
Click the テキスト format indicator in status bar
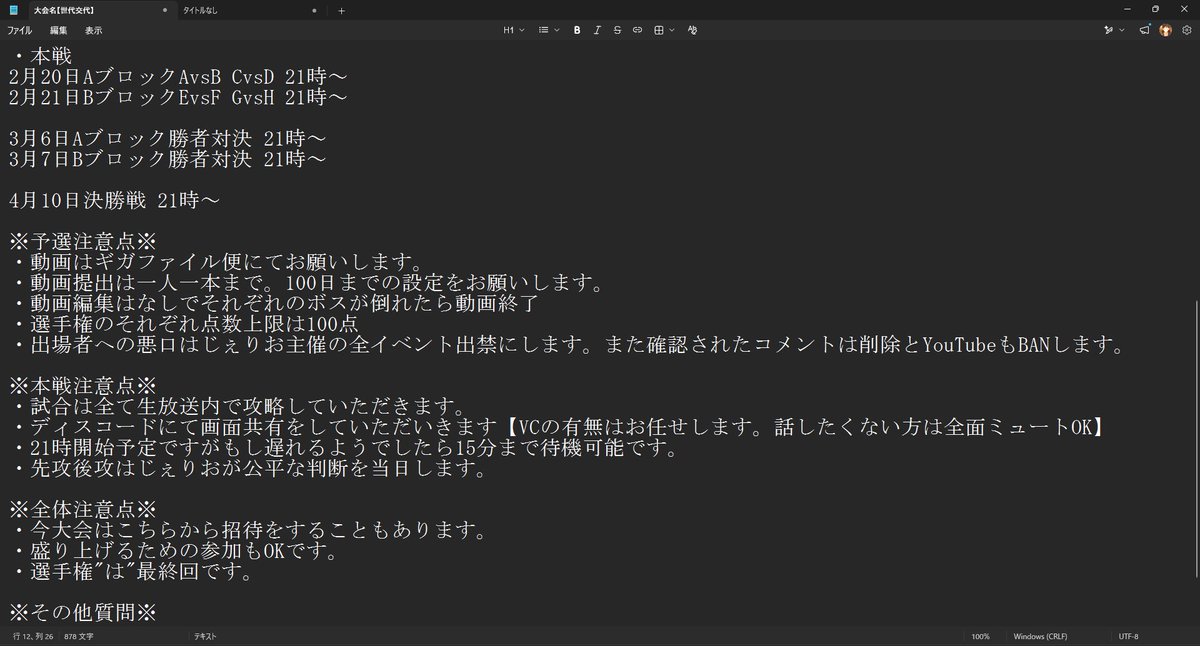click(x=205, y=636)
